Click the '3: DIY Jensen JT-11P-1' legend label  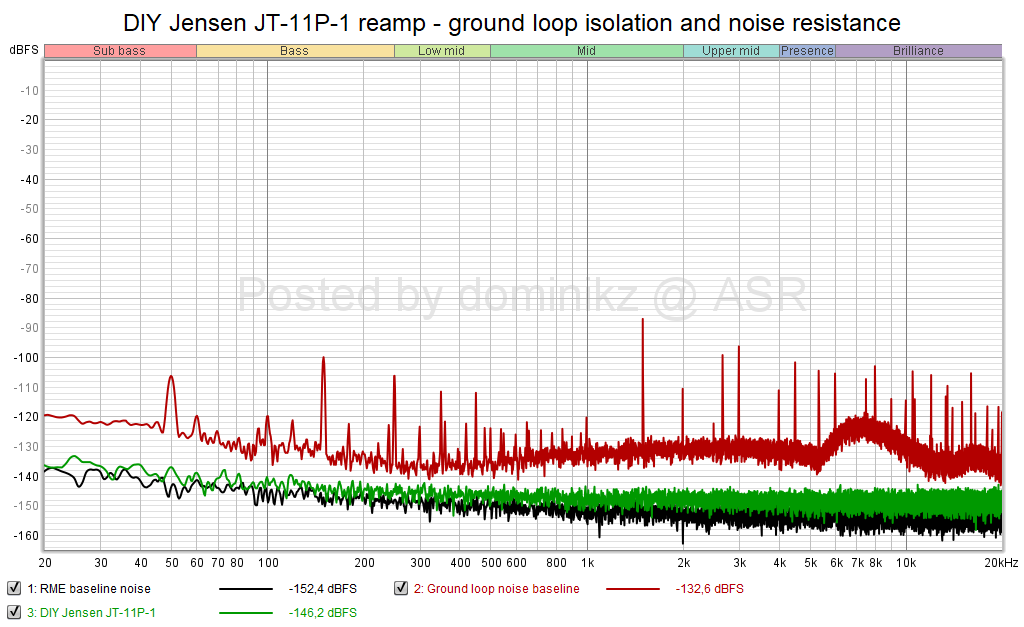[x=91, y=613]
